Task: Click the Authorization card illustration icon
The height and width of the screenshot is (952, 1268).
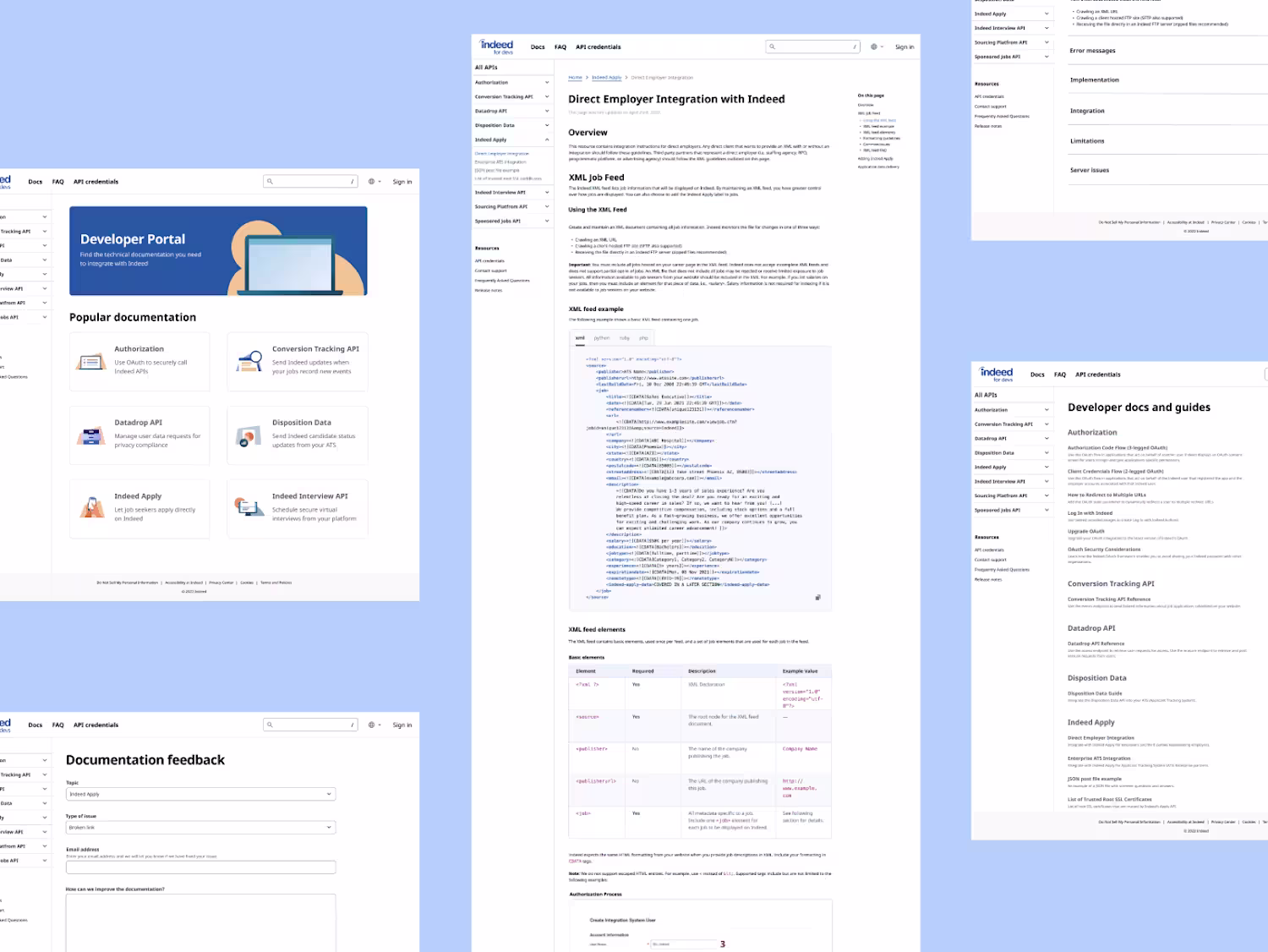Action: (91, 362)
